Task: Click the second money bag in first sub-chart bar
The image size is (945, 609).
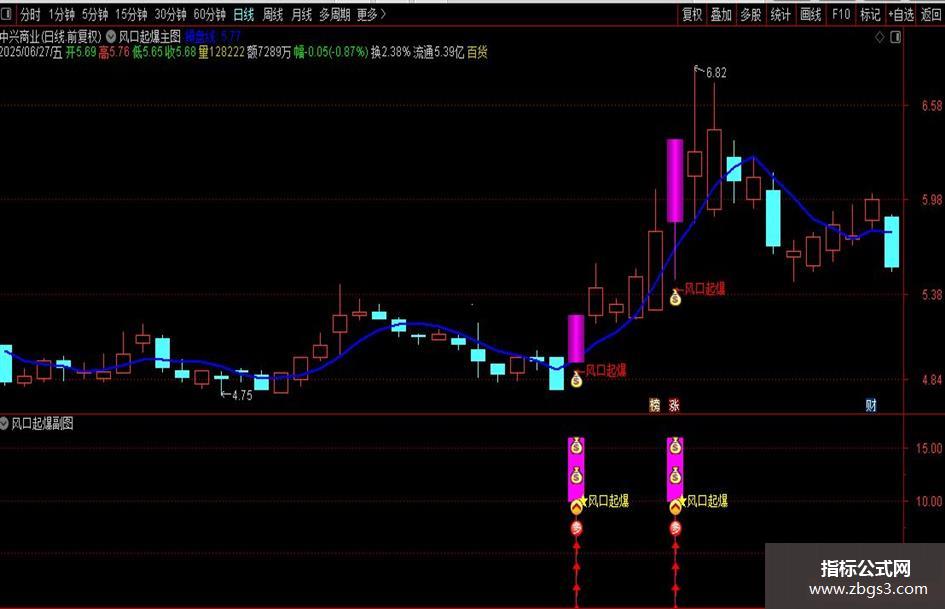Action: pos(576,476)
